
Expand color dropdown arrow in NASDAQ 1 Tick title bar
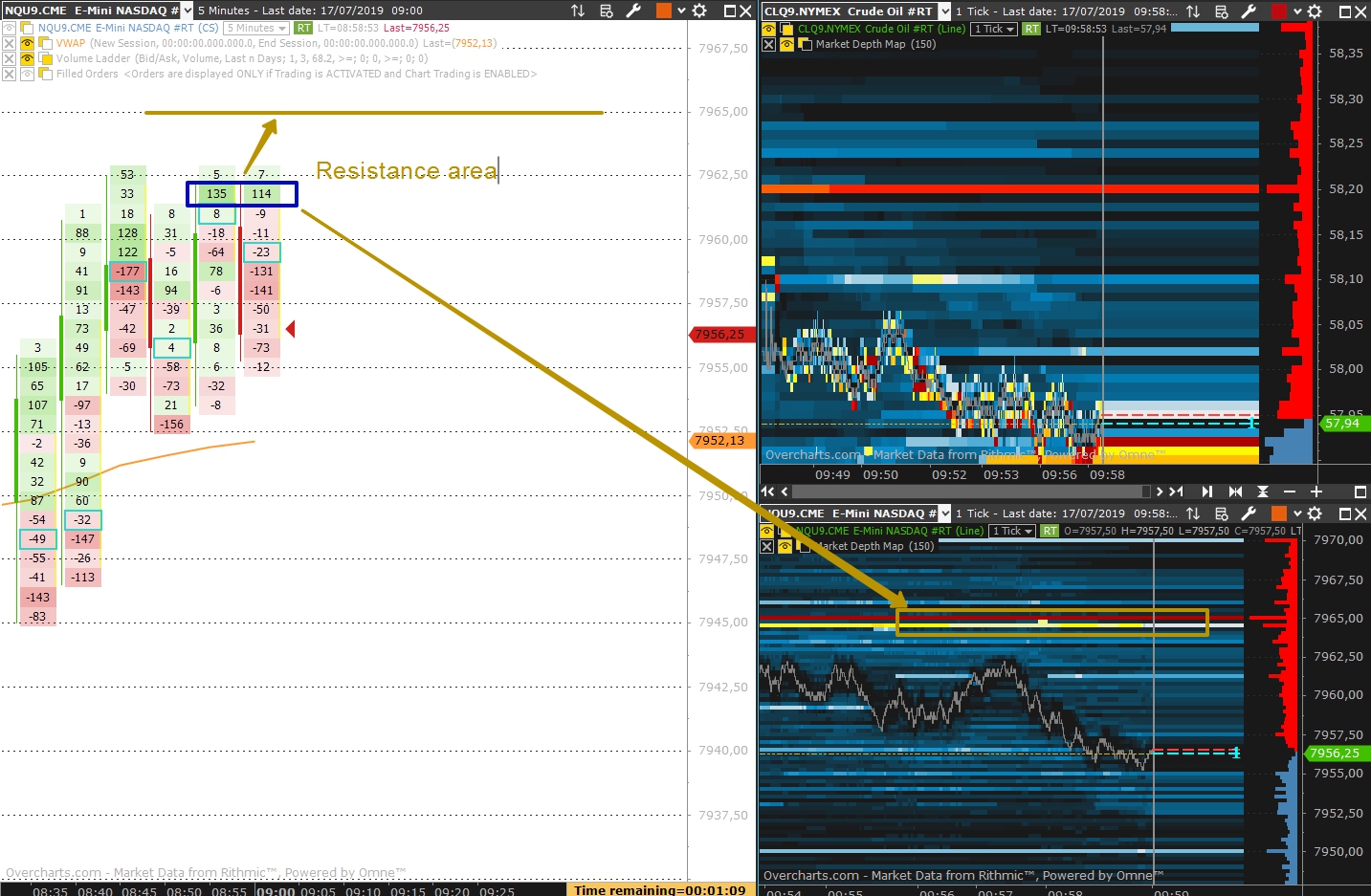(1297, 514)
